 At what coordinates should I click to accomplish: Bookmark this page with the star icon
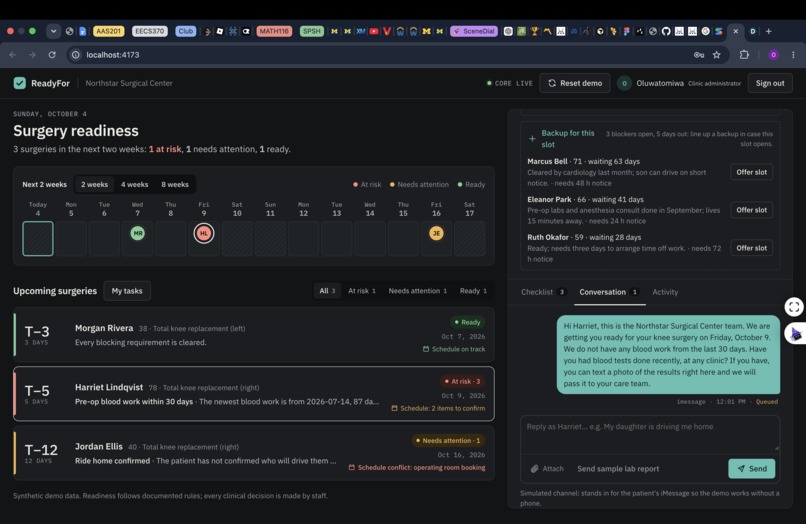point(717,55)
